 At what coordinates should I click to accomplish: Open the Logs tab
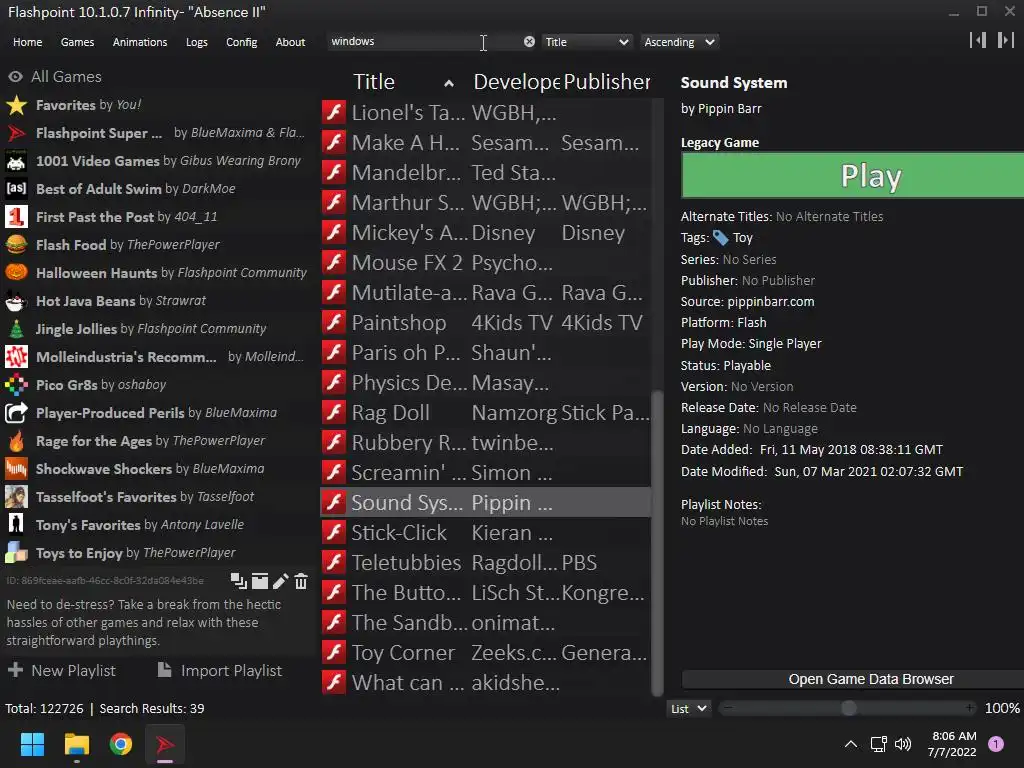(x=197, y=42)
